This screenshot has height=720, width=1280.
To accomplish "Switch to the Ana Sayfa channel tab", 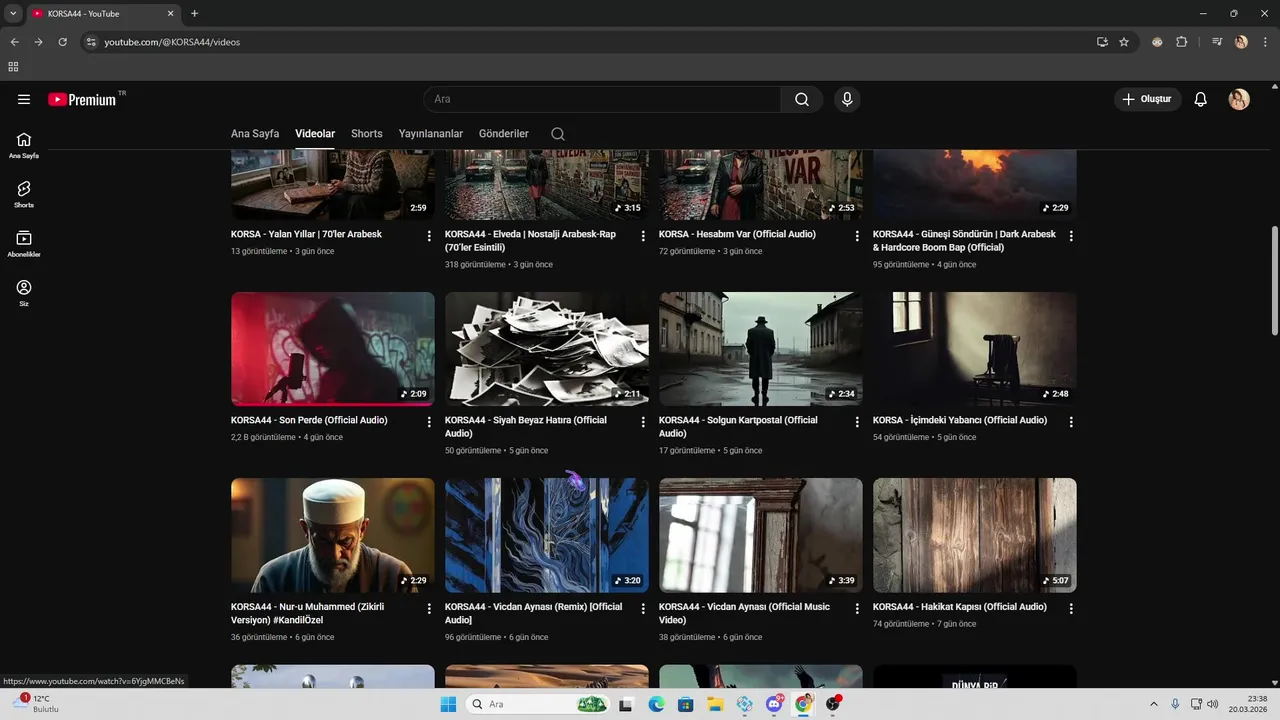I will pos(255,134).
